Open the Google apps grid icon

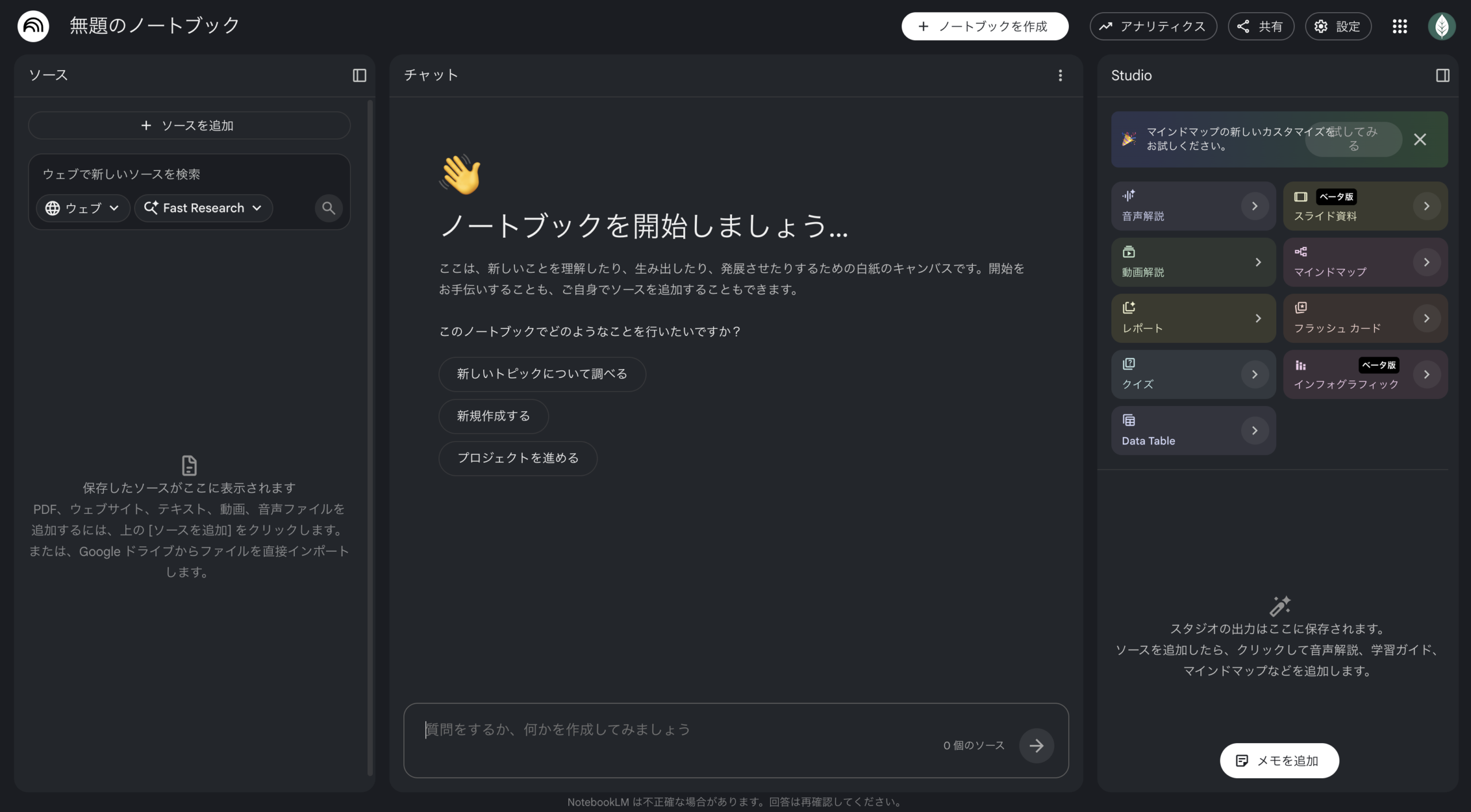pos(1400,26)
